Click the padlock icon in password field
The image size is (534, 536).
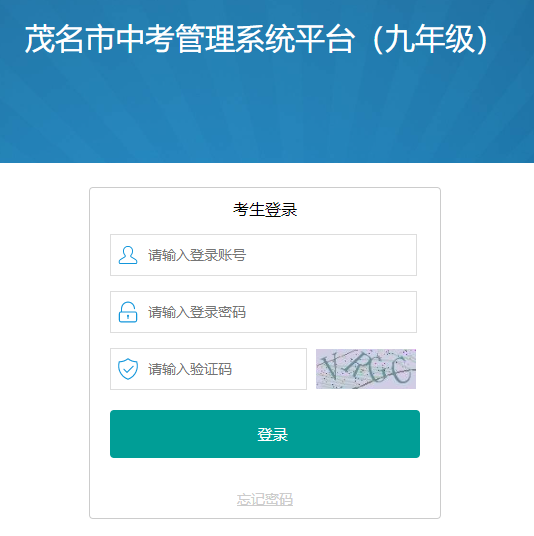tap(128, 312)
